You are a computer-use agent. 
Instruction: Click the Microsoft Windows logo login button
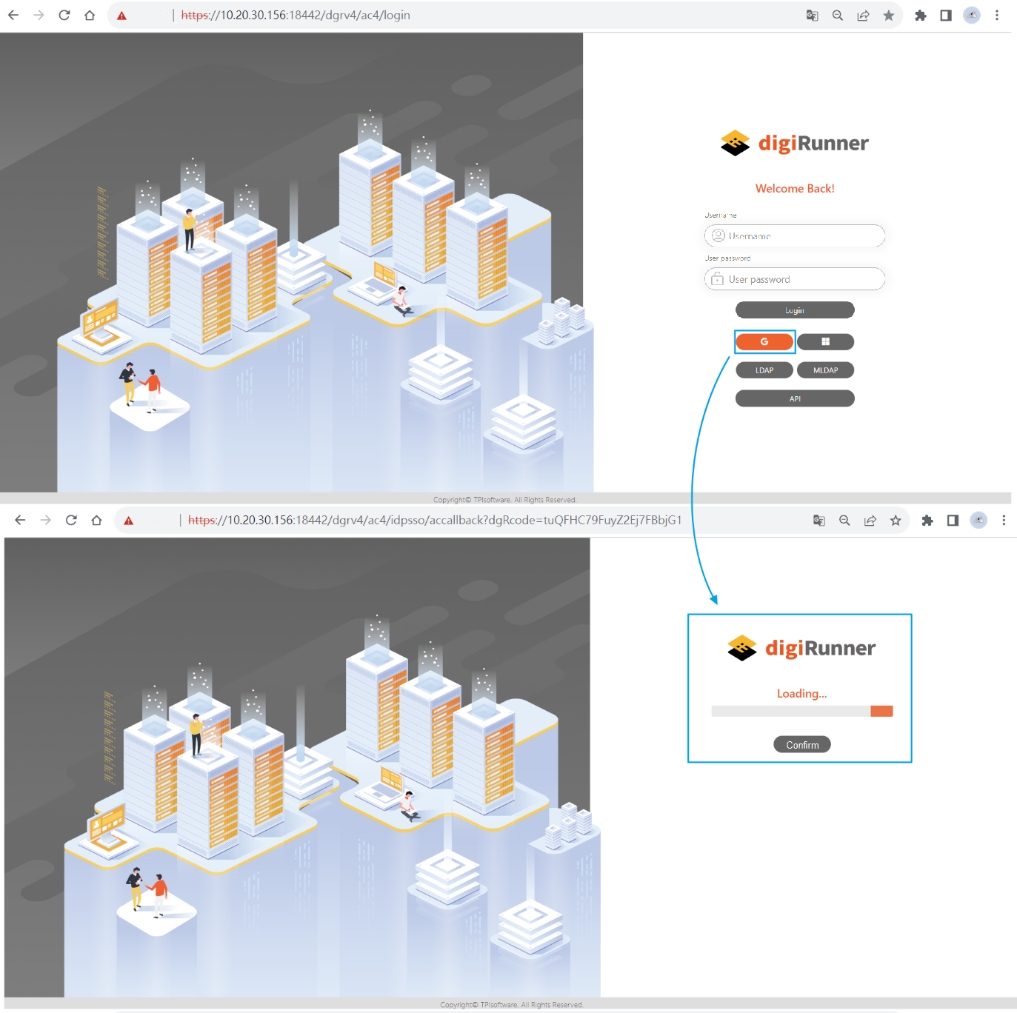[825, 342]
